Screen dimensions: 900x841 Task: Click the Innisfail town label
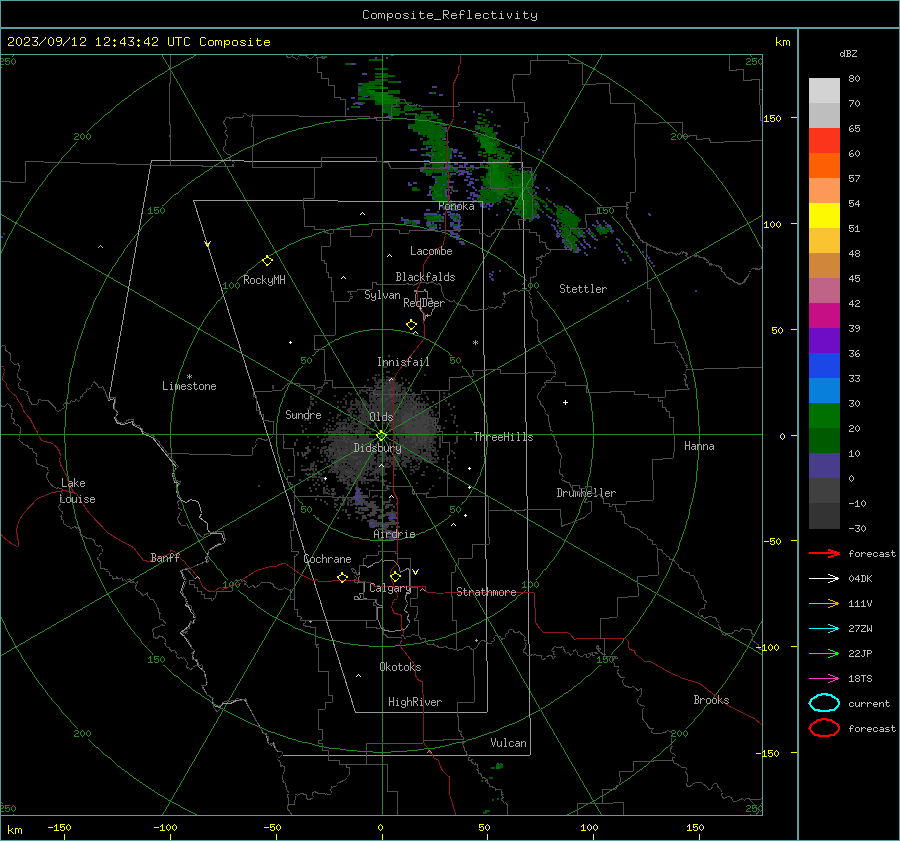[x=403, y=362]
